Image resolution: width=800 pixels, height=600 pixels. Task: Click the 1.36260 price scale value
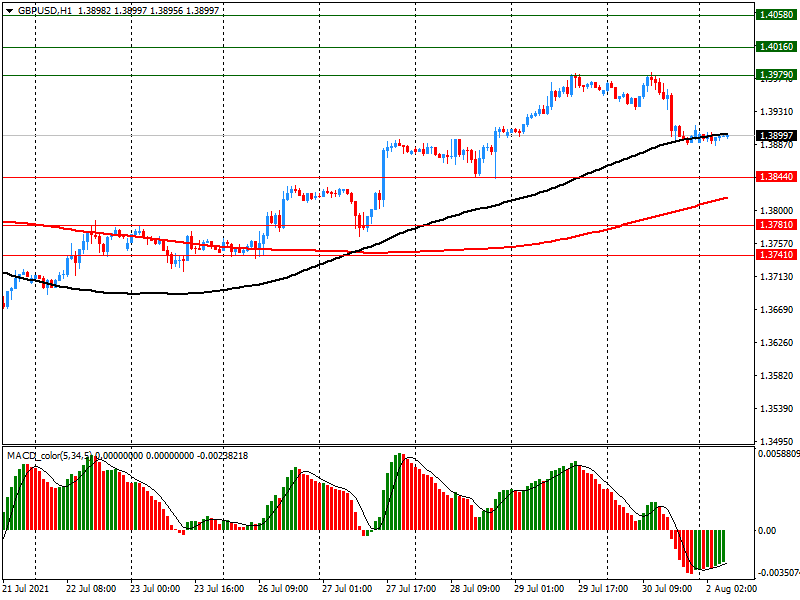click(777, 343)
